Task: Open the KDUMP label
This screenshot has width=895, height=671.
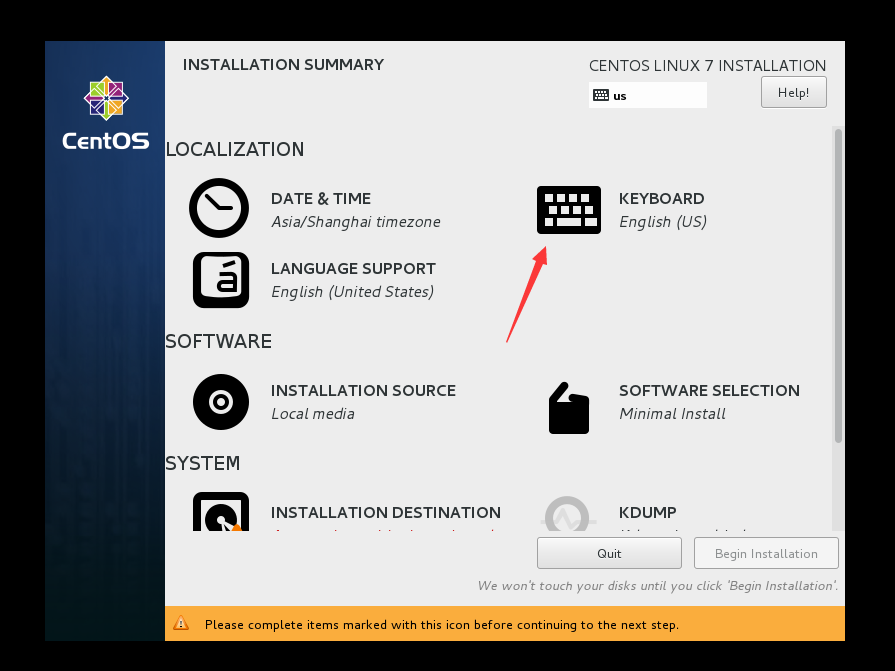Action: coord(648,513)
